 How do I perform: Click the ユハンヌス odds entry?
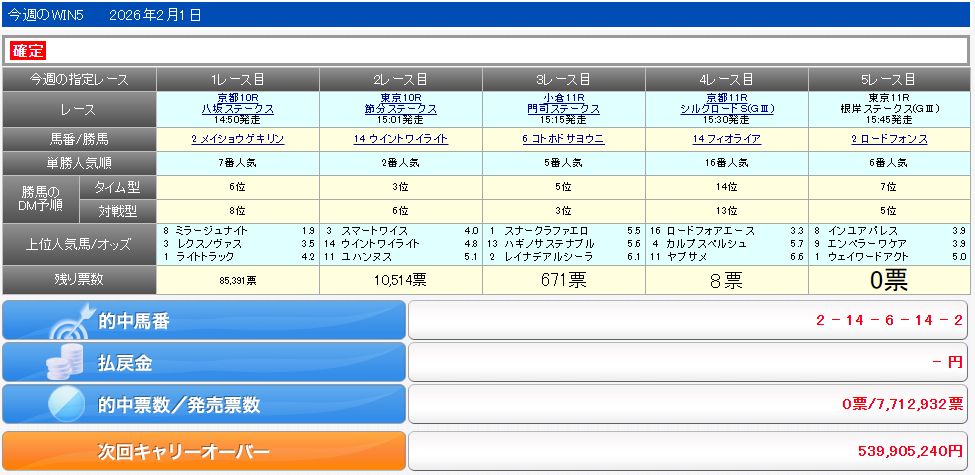pyautogui.click(x=400, y=257)
